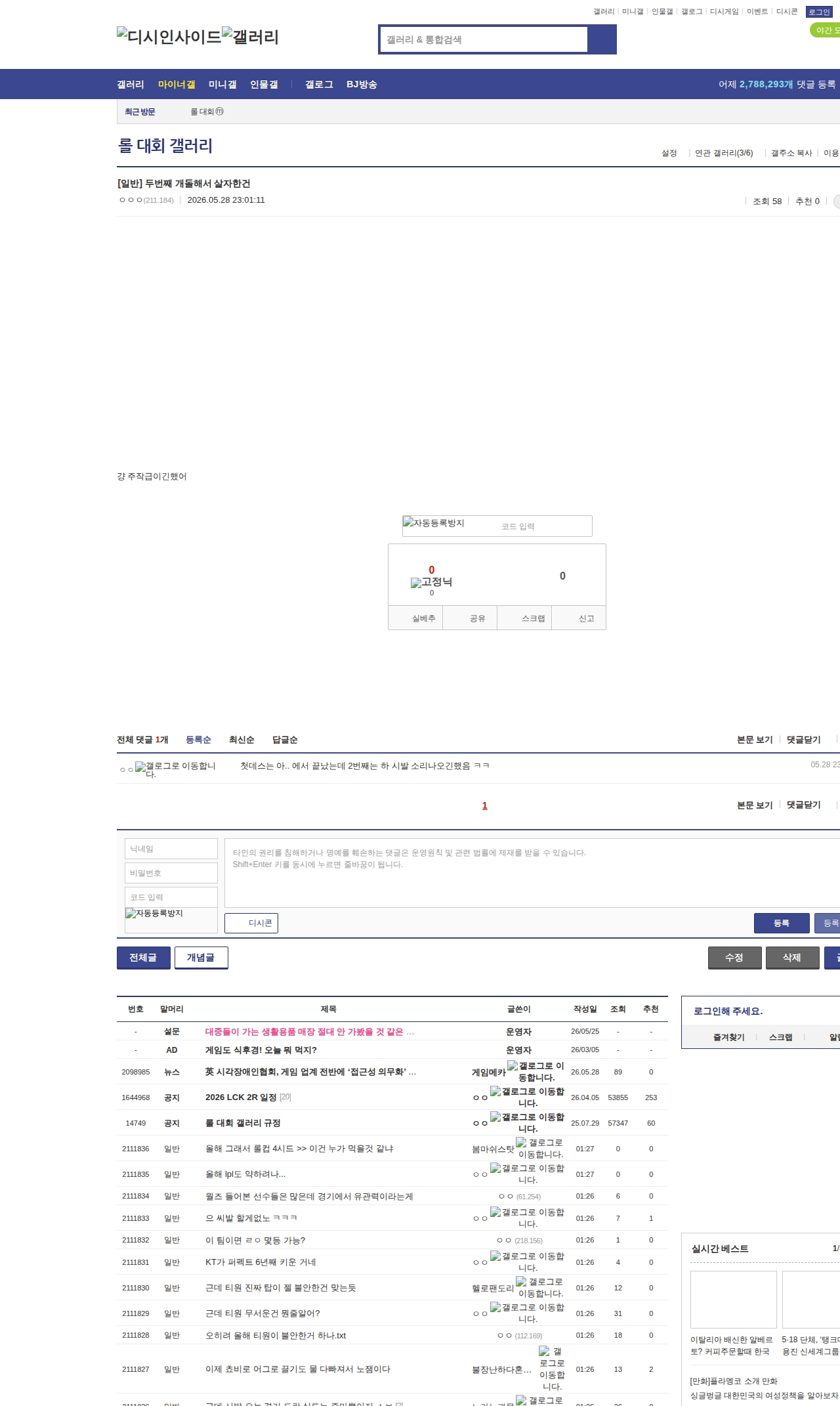Sort comments by 최신순
840x1406 pixels.
[241, 740]
